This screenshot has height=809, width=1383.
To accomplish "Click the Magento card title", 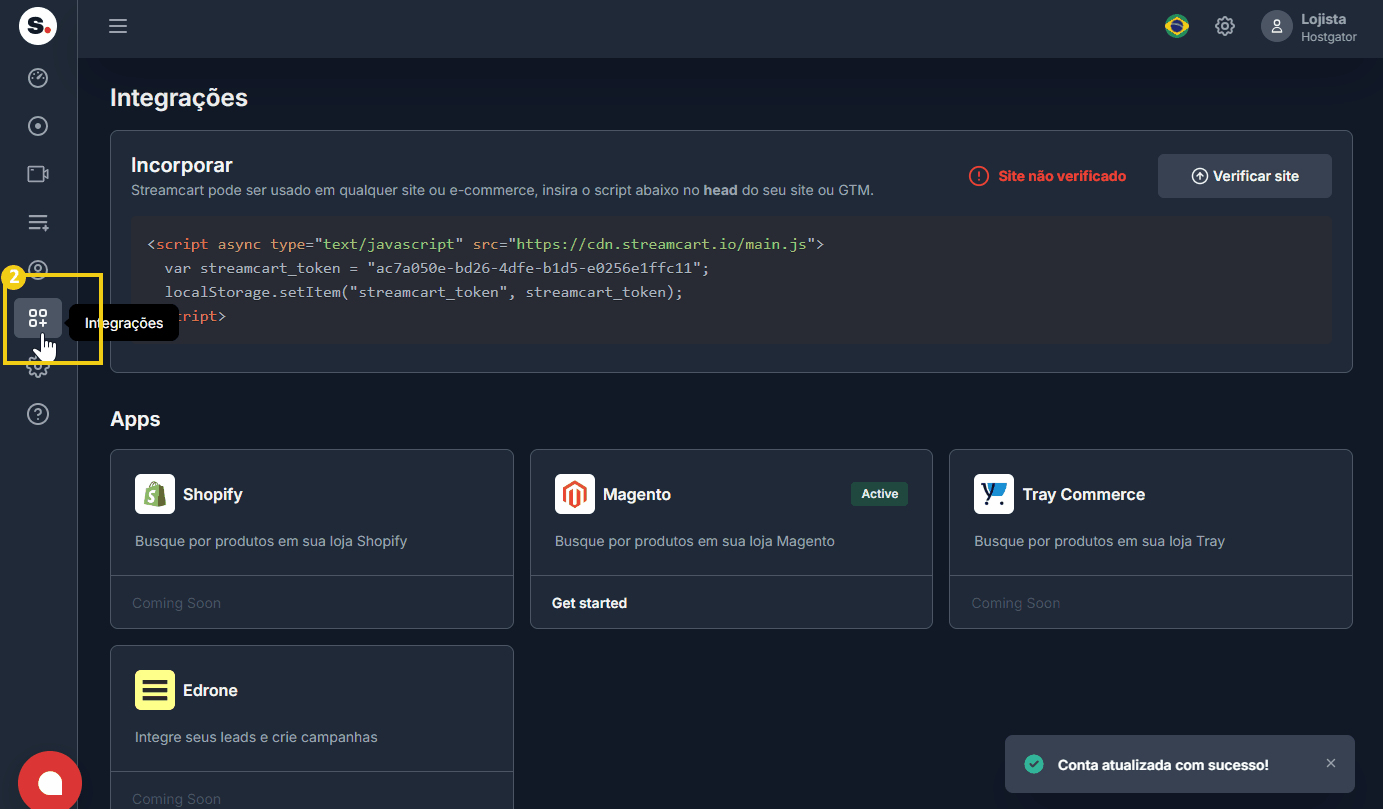I will [637, 494].
